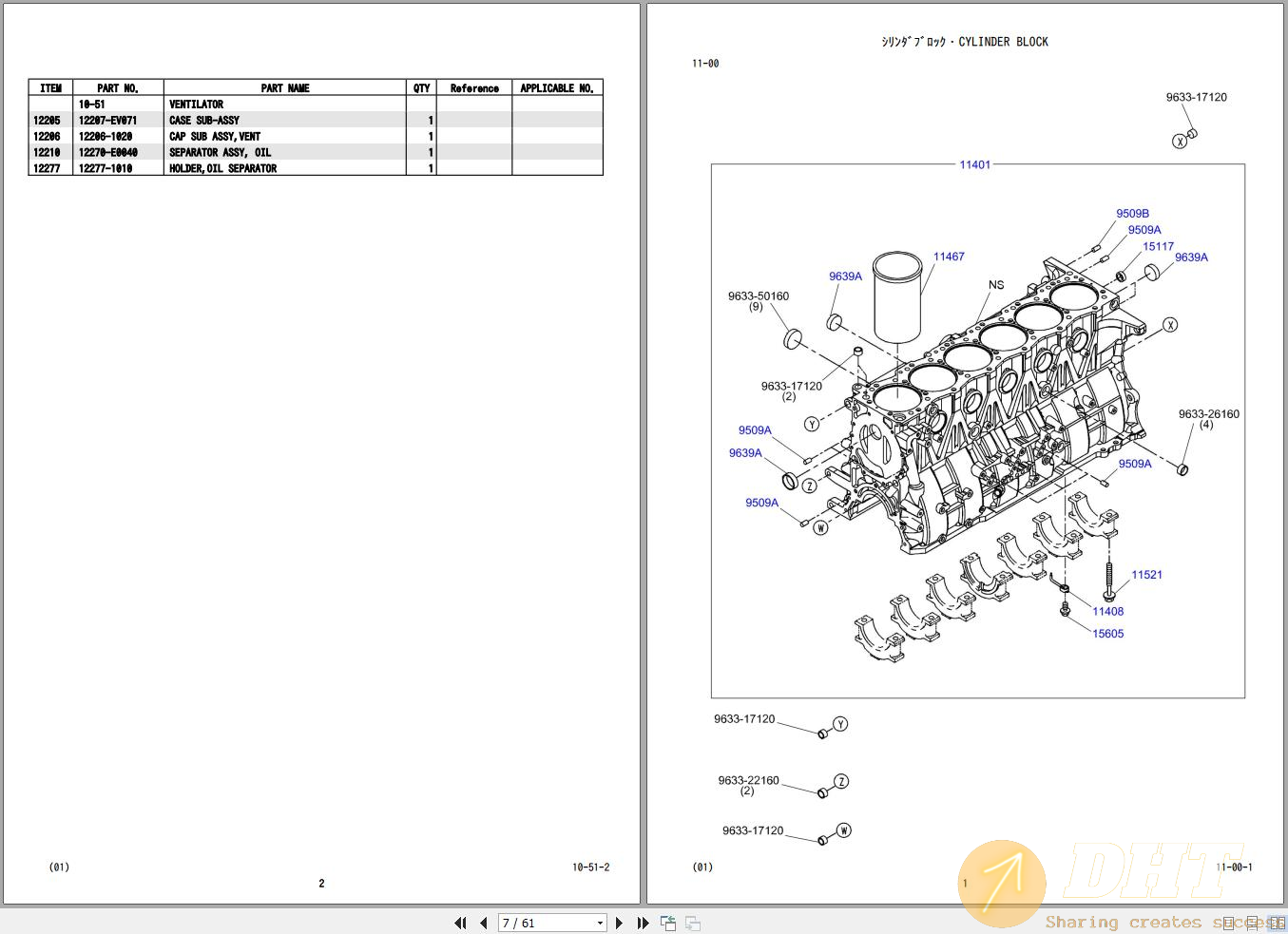Click the VENTILATOR row heading in the table

click(197, 105)
